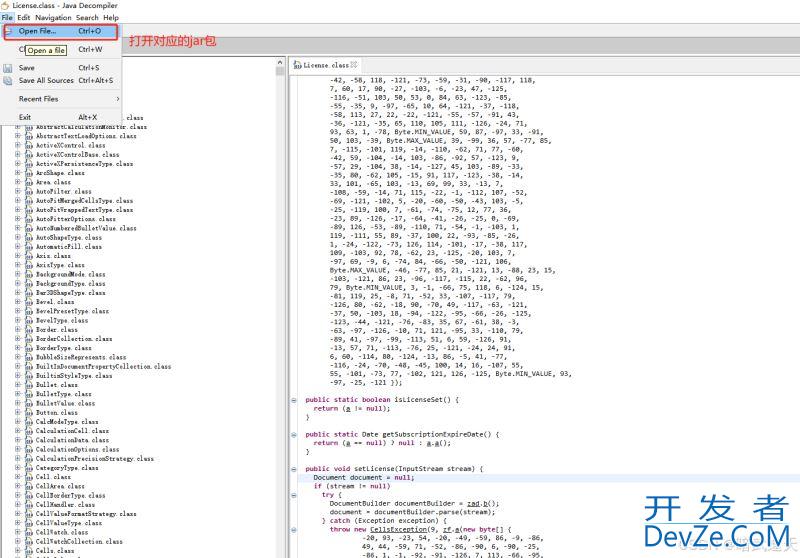Click the Save All Sources icon

point(8,81)
